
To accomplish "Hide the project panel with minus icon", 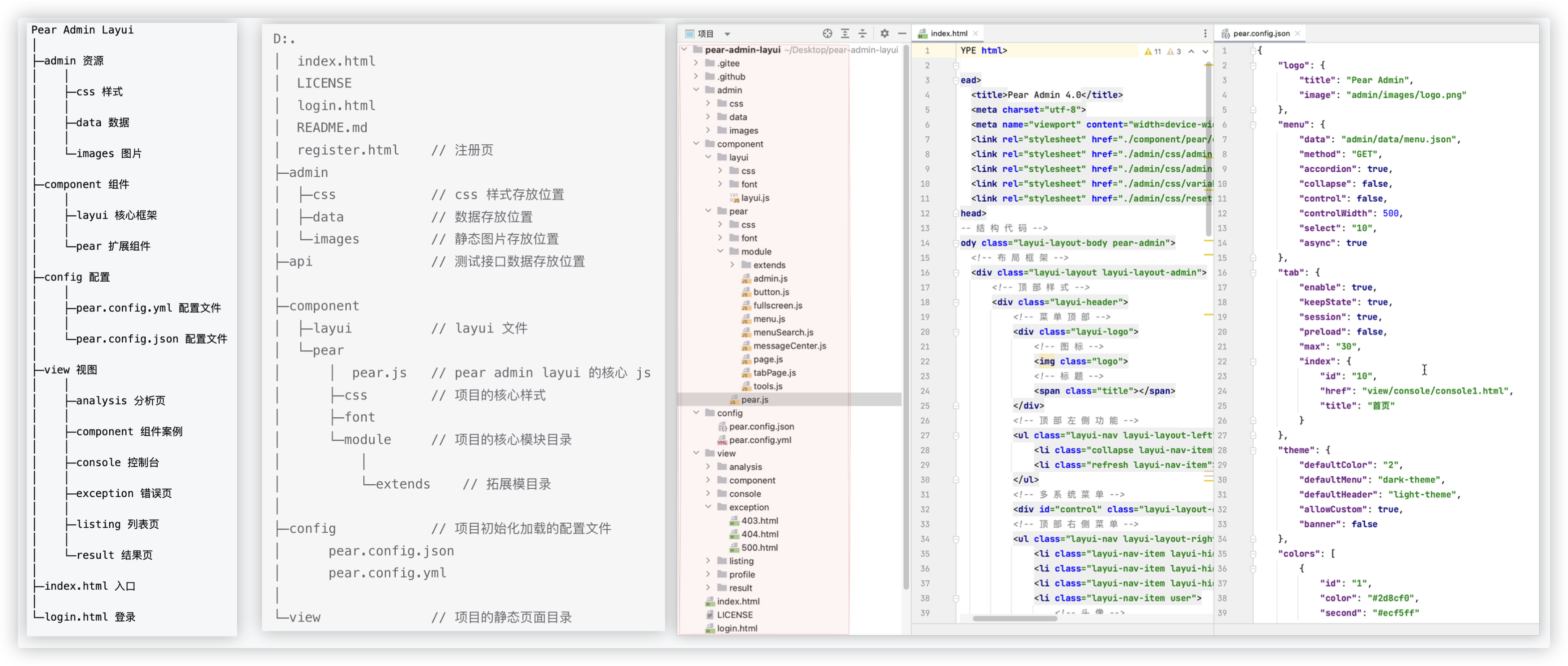I will [x=902, y=33].
